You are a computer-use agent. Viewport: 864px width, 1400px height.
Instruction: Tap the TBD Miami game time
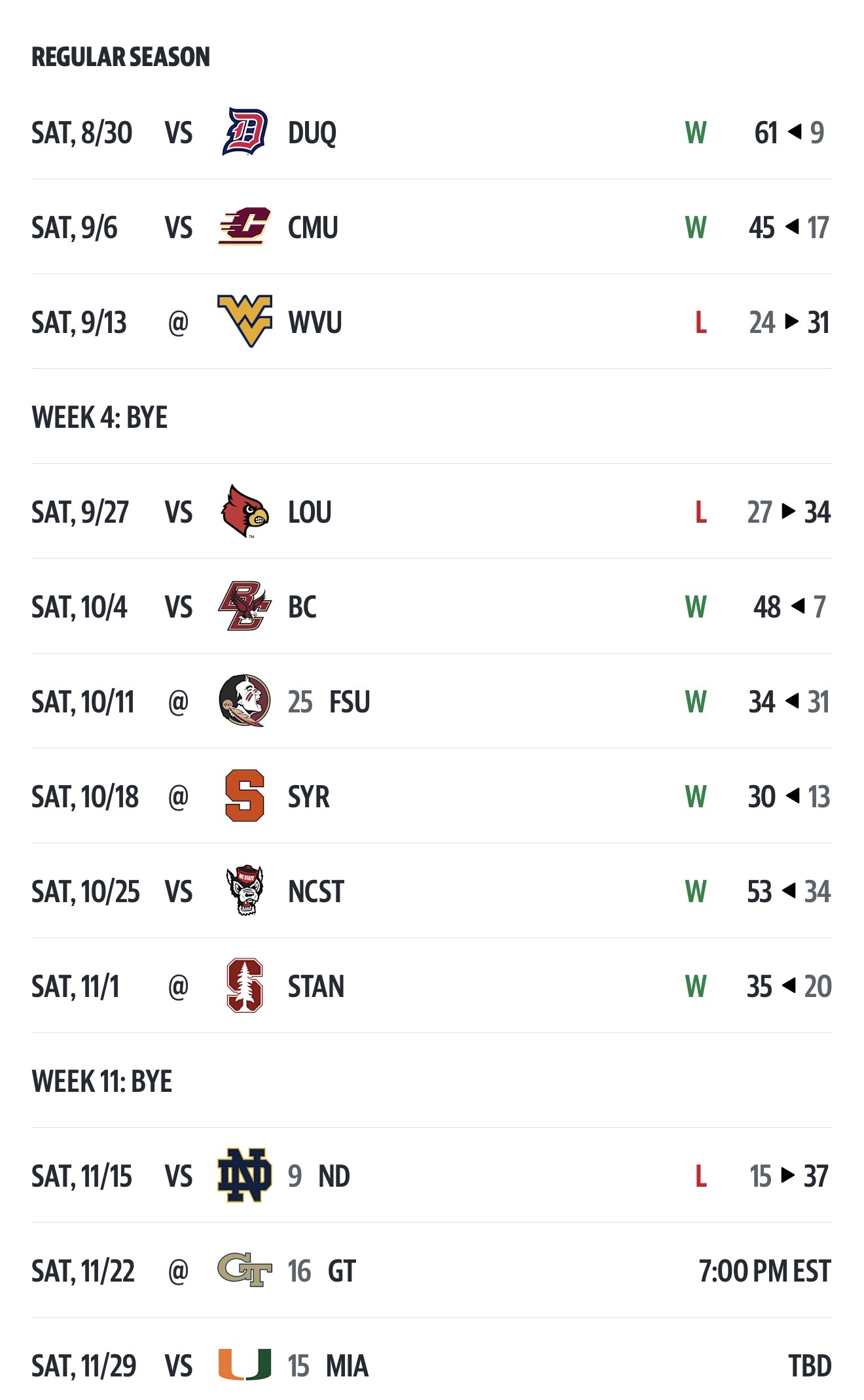[x=810, y=1366]
